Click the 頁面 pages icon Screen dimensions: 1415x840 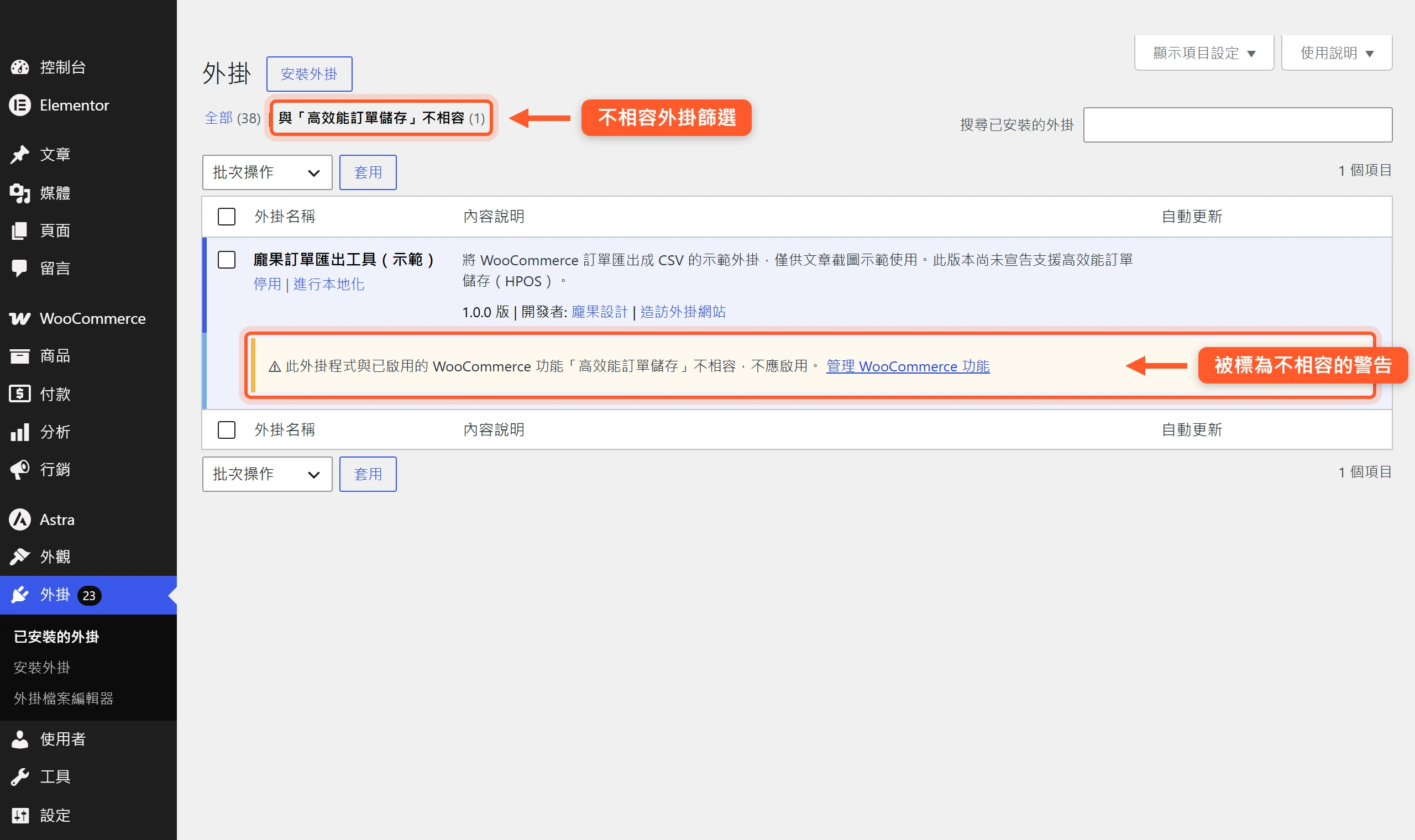point(20,231)
